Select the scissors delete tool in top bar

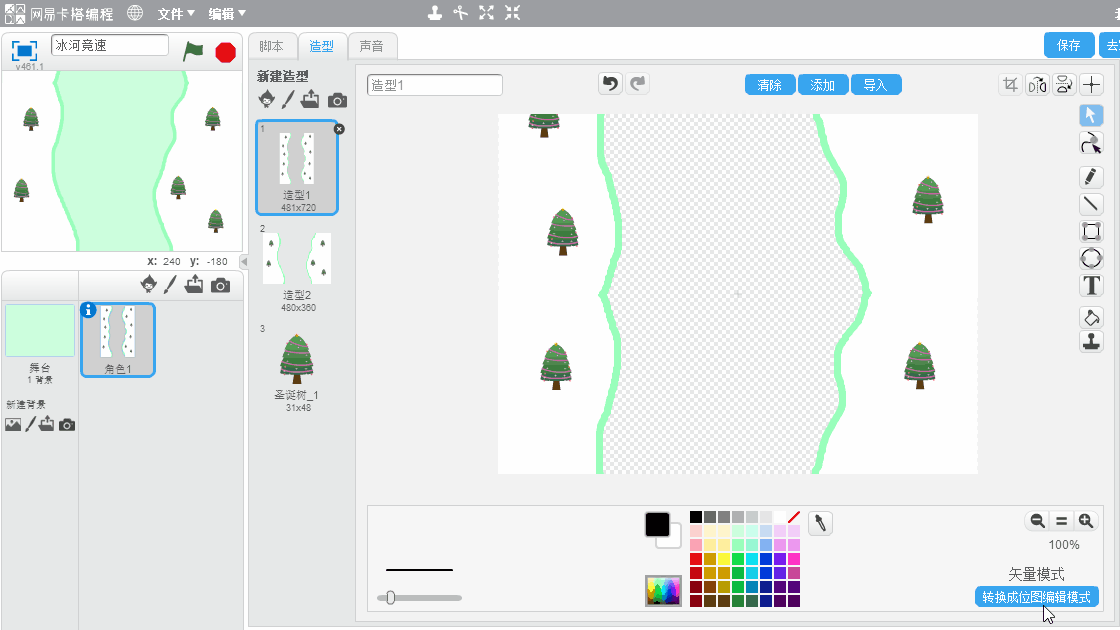click(461, 13)
